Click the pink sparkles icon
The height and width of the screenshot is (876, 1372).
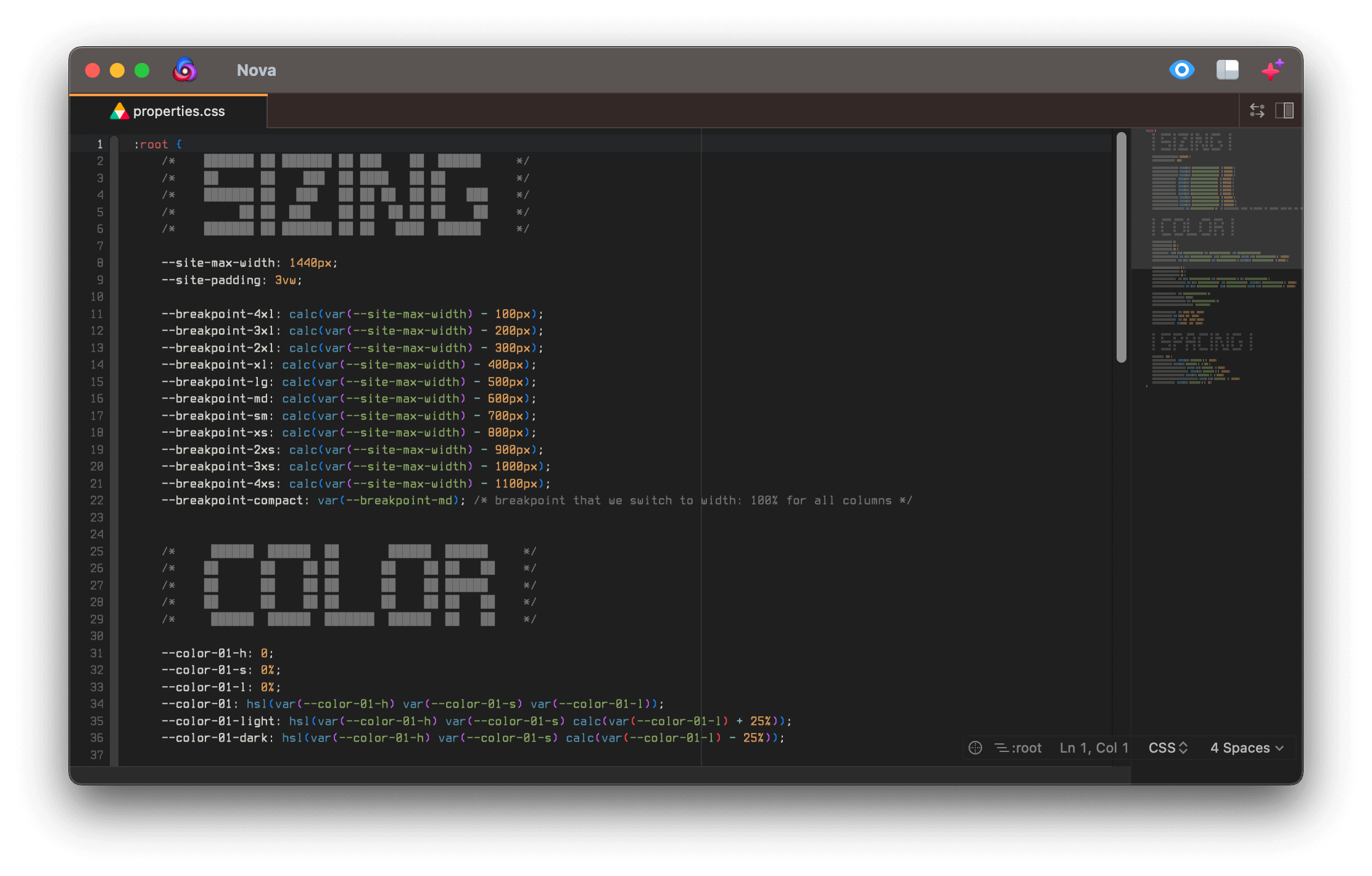(x=1272, y=70)
